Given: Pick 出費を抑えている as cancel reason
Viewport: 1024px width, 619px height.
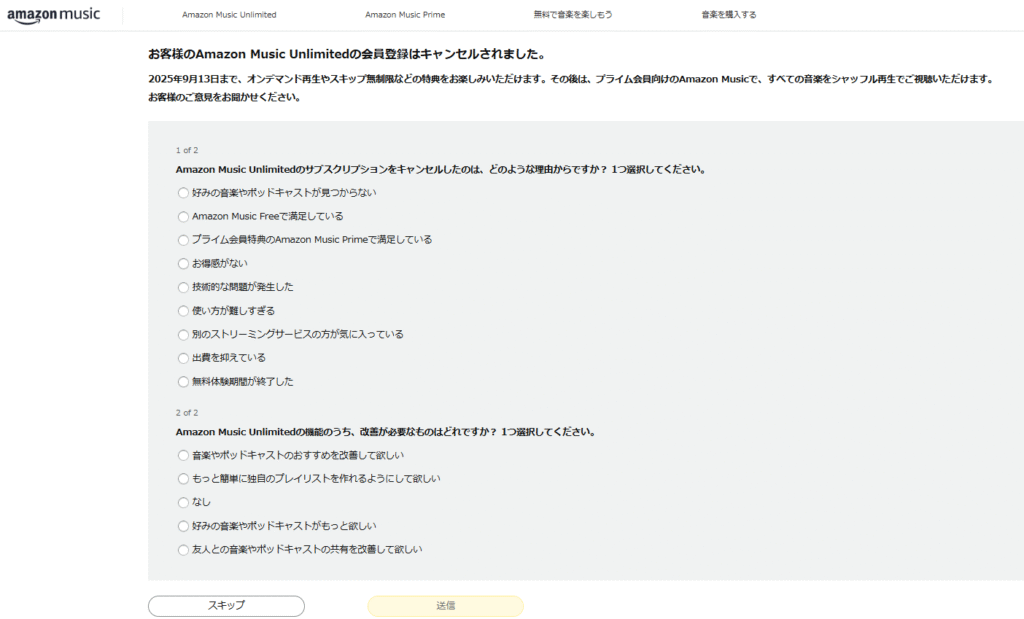Looking at the screenshot, I should 184,358.
